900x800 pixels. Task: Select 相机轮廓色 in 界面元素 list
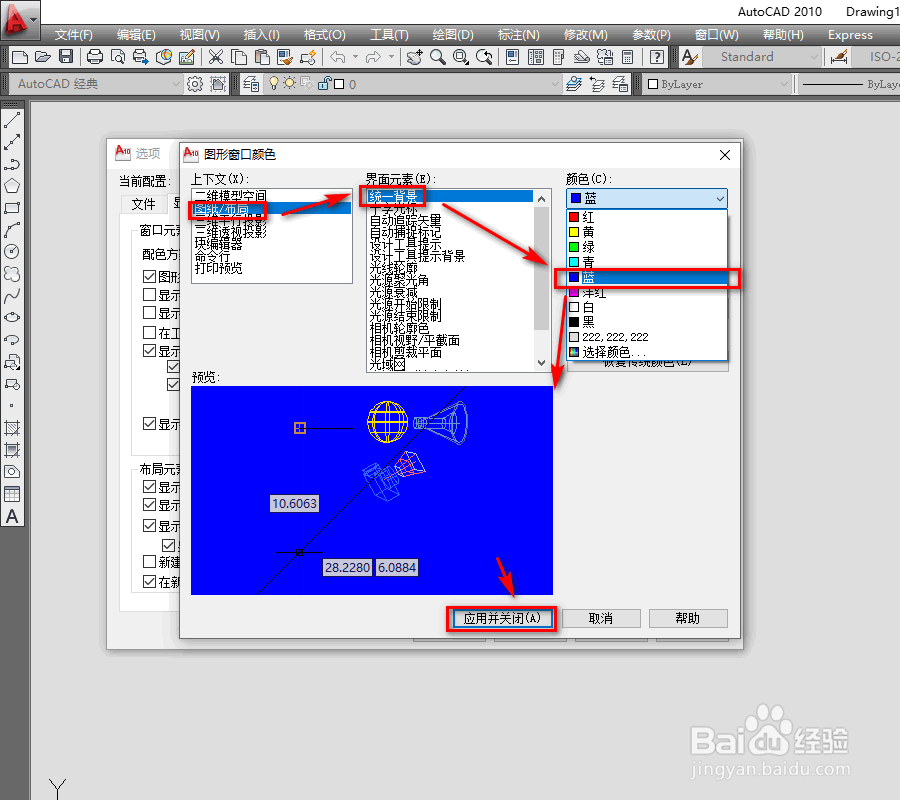click(399, 328)
